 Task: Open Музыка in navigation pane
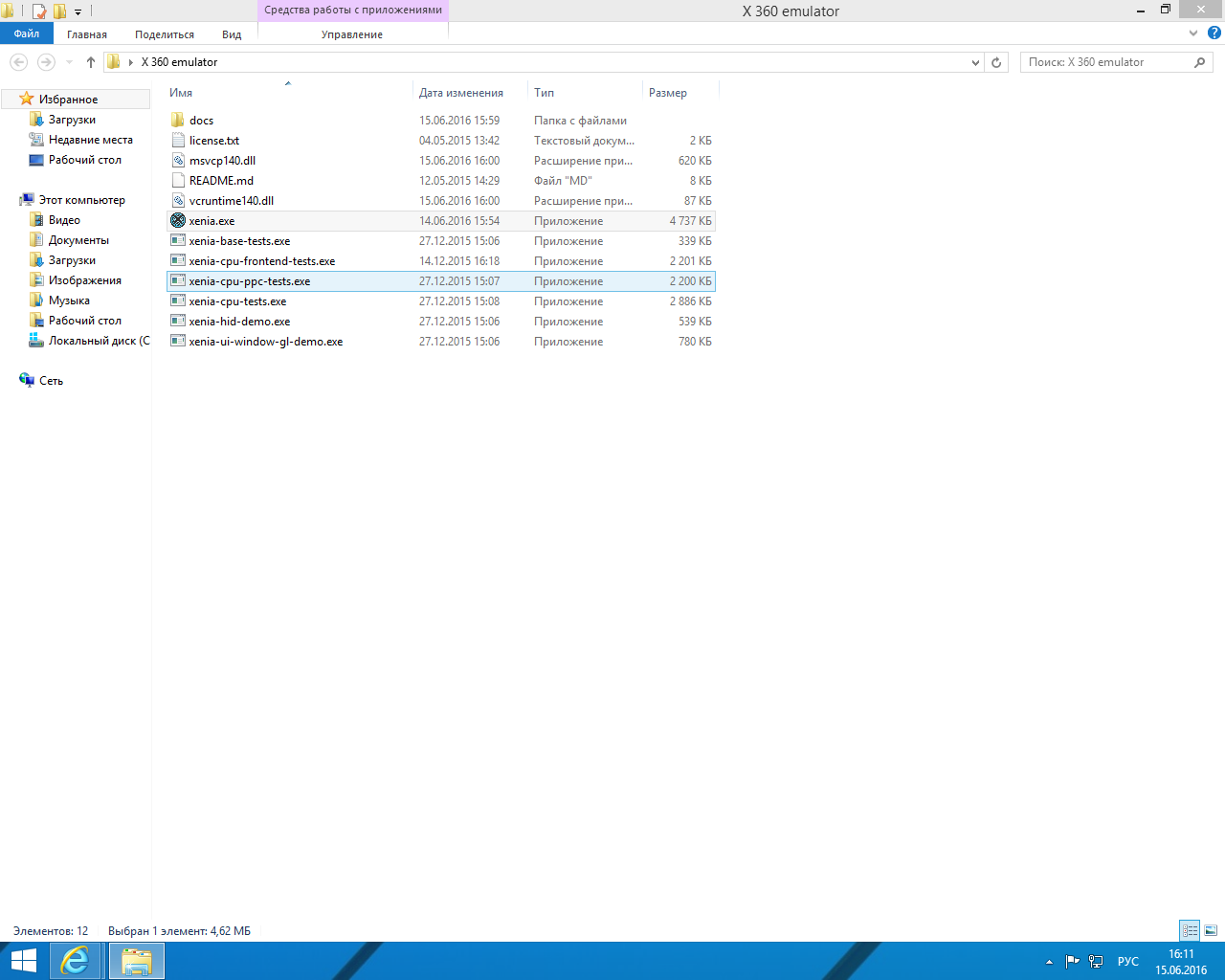(69, 301)
